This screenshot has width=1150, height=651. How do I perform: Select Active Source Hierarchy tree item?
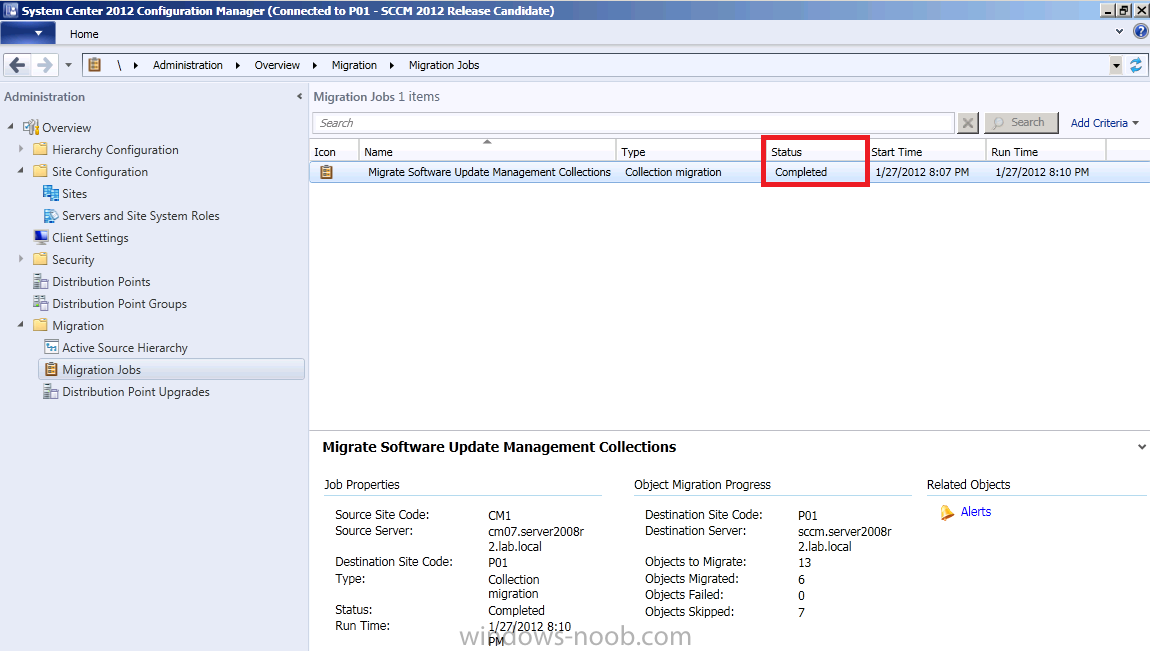125,347
